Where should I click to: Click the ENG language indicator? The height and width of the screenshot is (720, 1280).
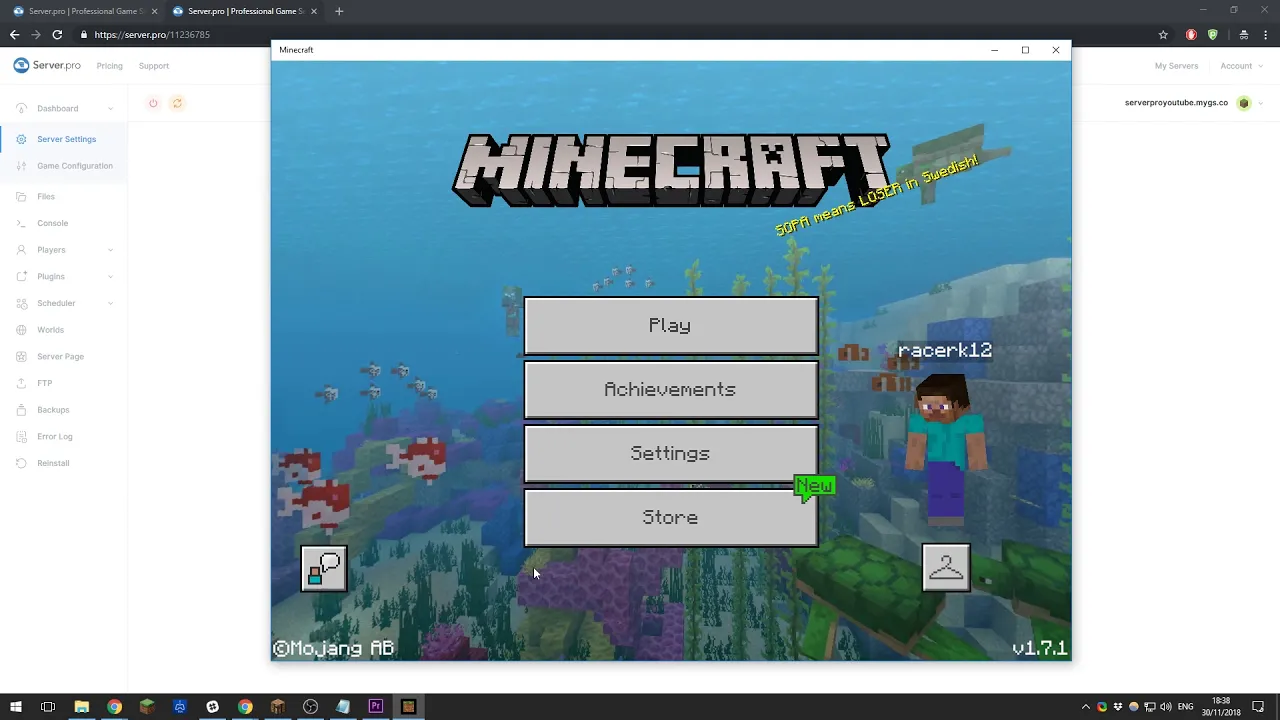1186,707
